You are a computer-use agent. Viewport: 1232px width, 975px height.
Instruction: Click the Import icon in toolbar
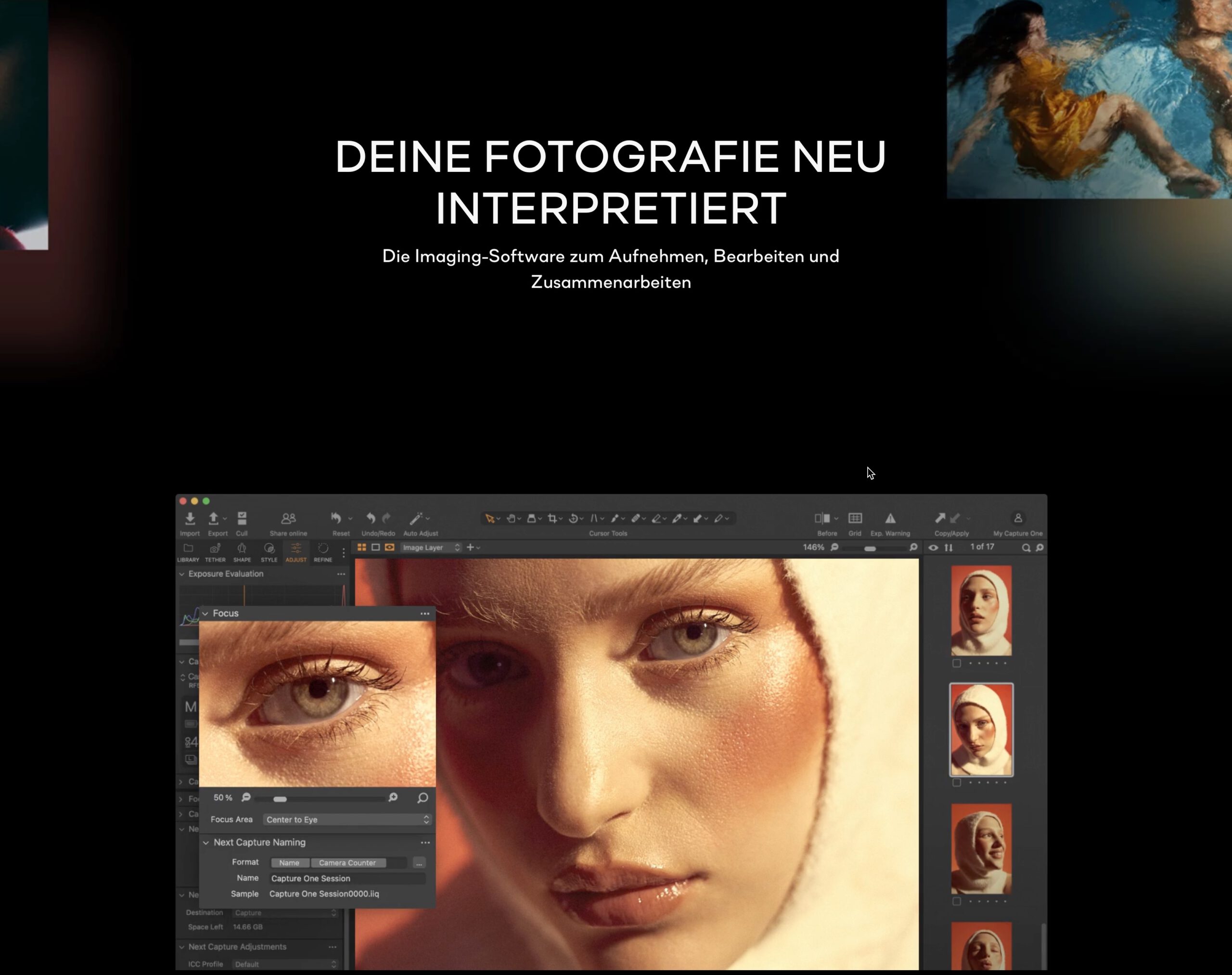point(190,518)
